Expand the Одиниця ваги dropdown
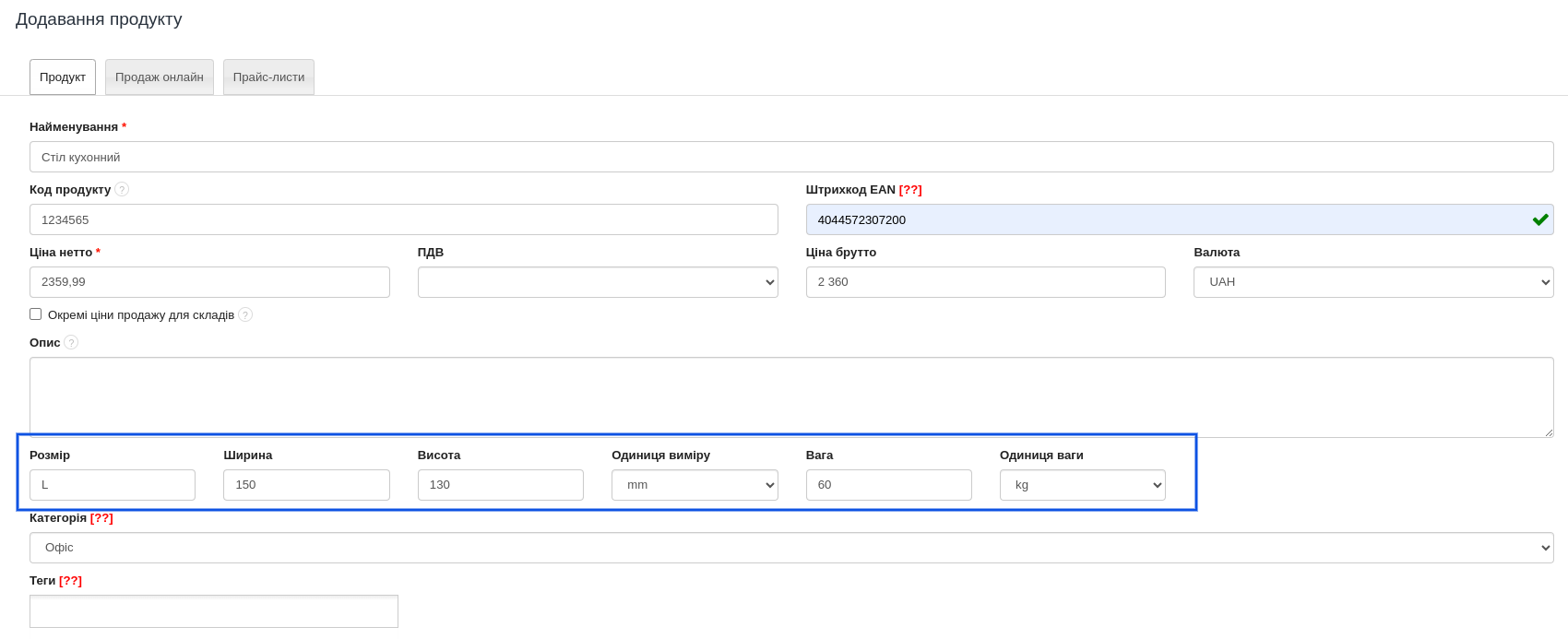The height and width of the screenshot is (639, 1568). coord(1082,485)
